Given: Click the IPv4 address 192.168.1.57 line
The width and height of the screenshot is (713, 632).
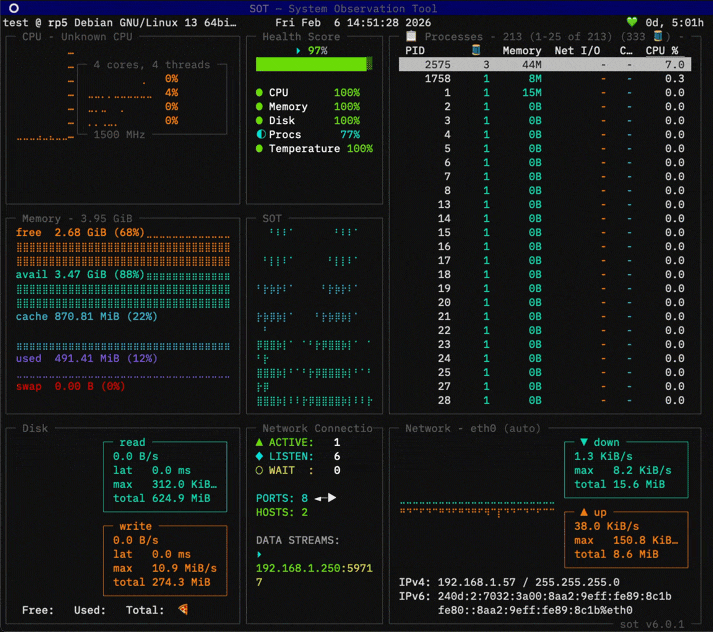Looking at the screenshot, I should point(509,582).
